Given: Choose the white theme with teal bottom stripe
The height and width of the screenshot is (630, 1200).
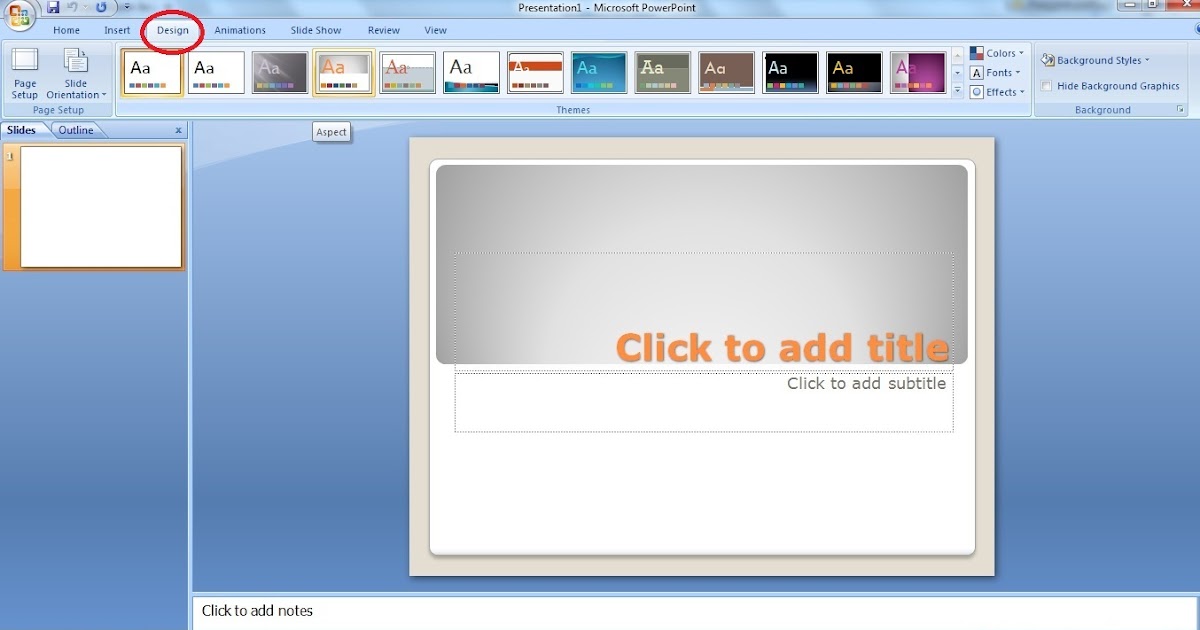Looking at the screenshot, I should click(x=471, y=73).
